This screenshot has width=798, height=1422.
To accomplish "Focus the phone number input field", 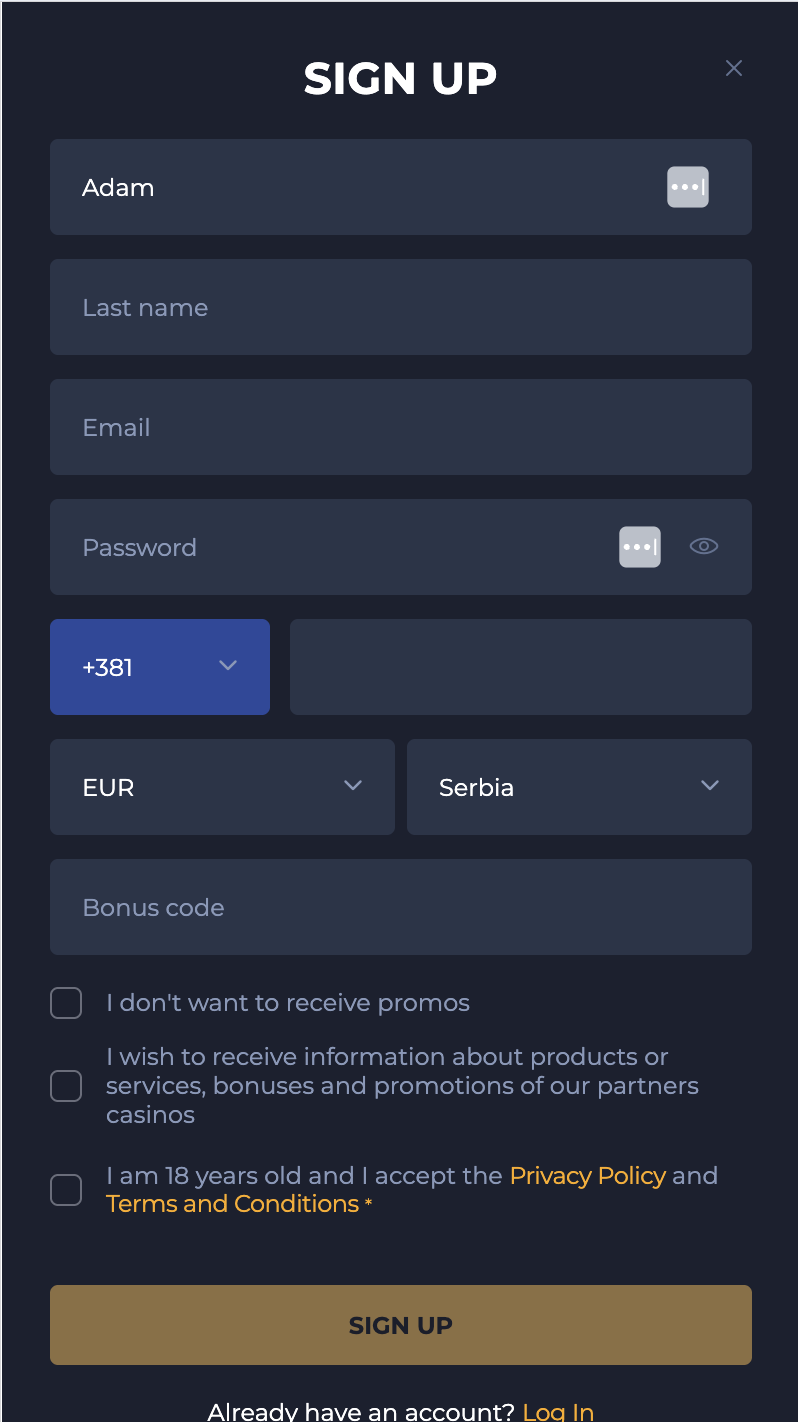I will 520,667.
